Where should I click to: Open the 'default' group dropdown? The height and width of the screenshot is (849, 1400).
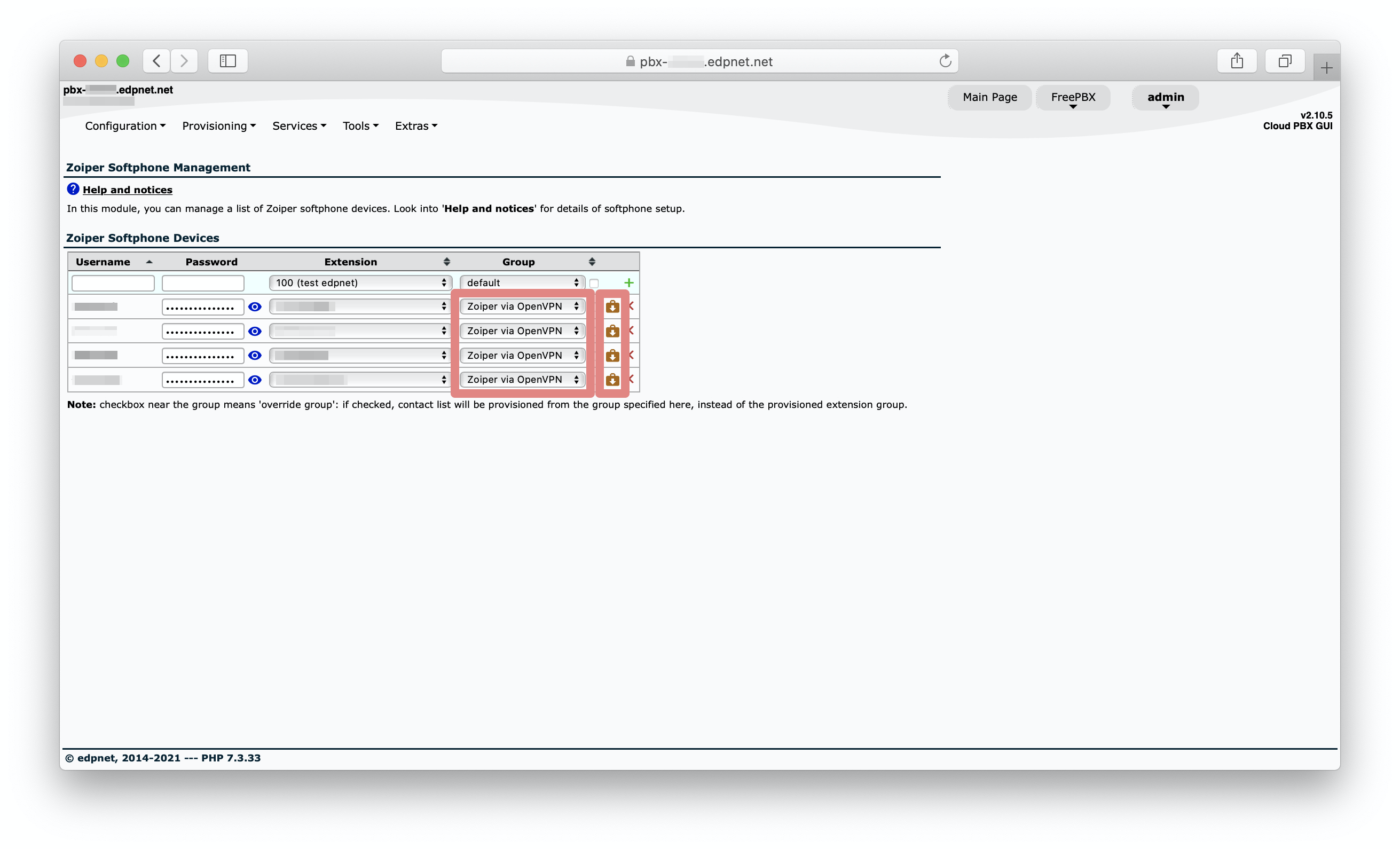point(522,282)
